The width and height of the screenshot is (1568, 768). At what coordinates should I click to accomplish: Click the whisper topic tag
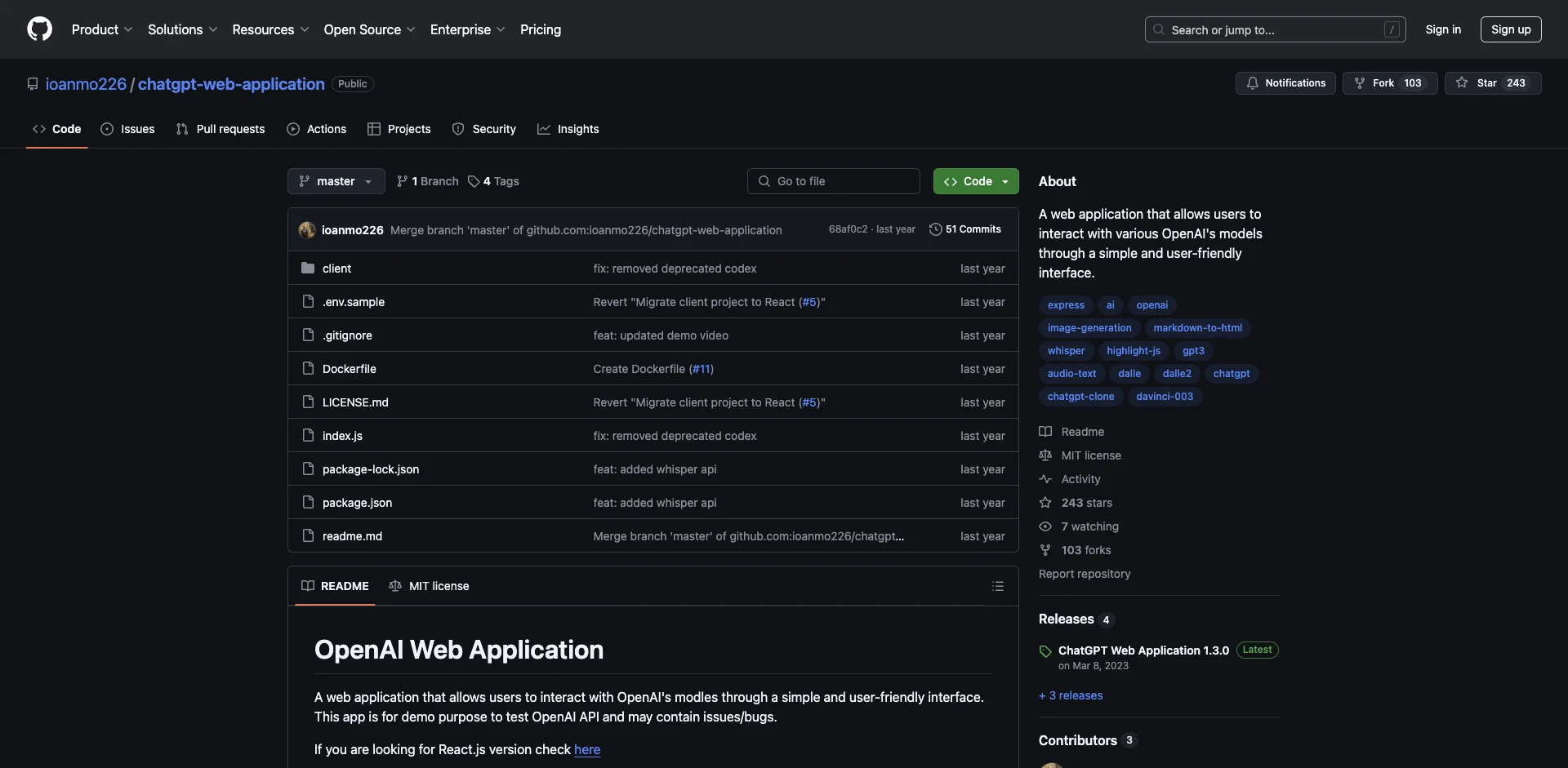point(1066,351)
